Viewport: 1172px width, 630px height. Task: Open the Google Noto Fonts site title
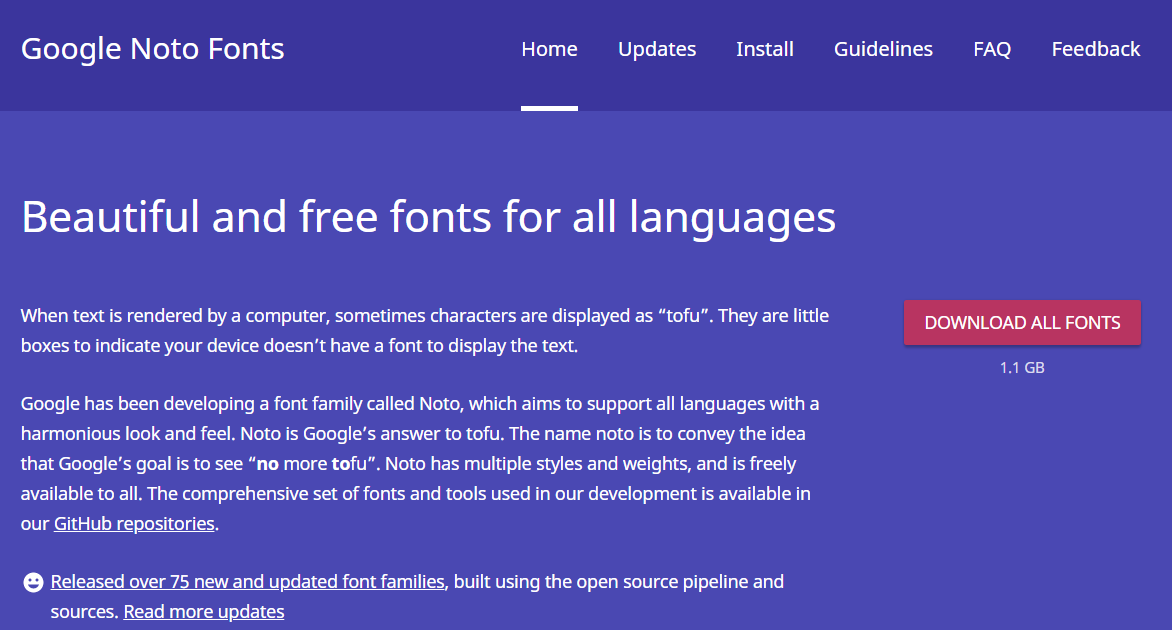pos(152,49)
